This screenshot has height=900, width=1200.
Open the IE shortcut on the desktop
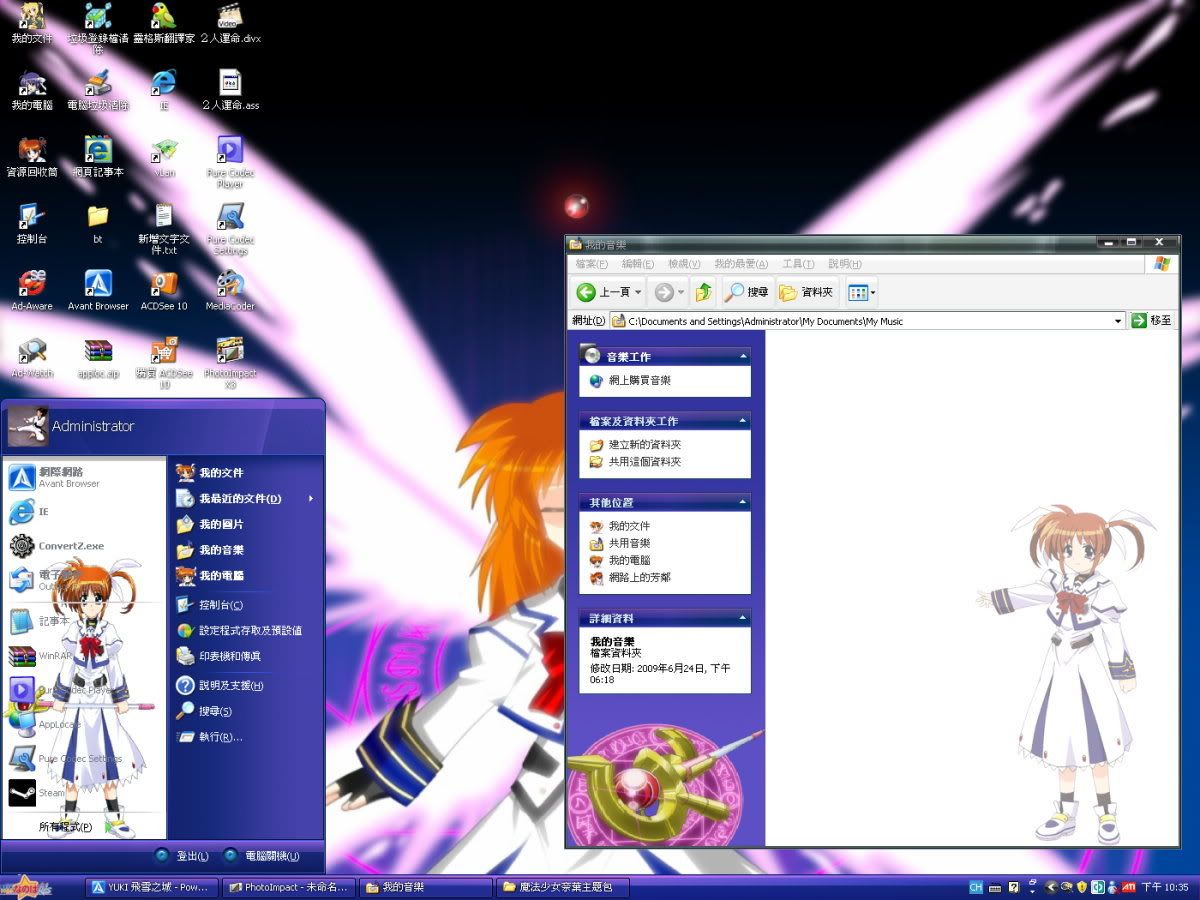(164, 90)
